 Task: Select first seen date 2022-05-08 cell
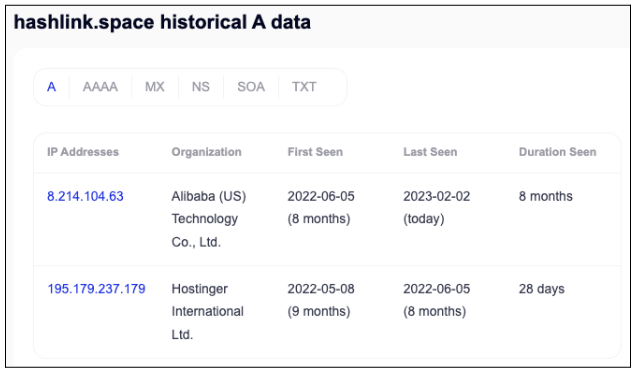click(x=321, y=300)
